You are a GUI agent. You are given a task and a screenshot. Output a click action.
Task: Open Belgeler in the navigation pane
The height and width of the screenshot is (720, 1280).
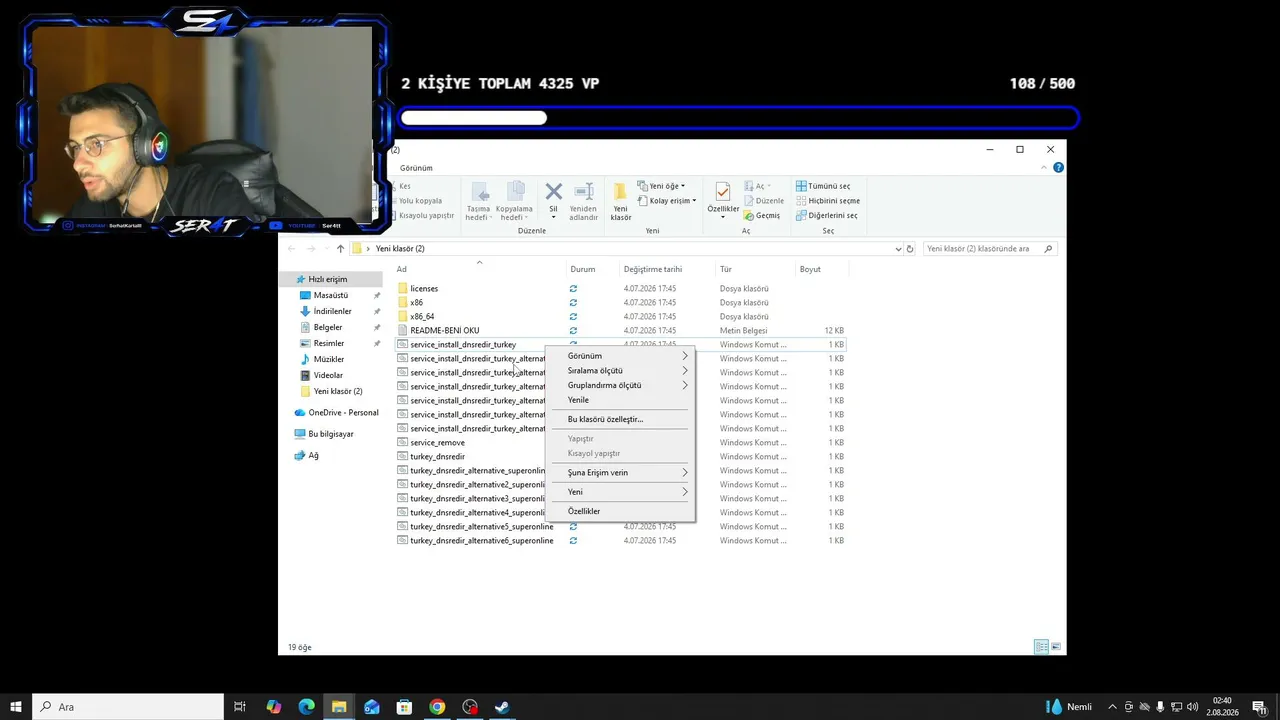tap(328, 328)
